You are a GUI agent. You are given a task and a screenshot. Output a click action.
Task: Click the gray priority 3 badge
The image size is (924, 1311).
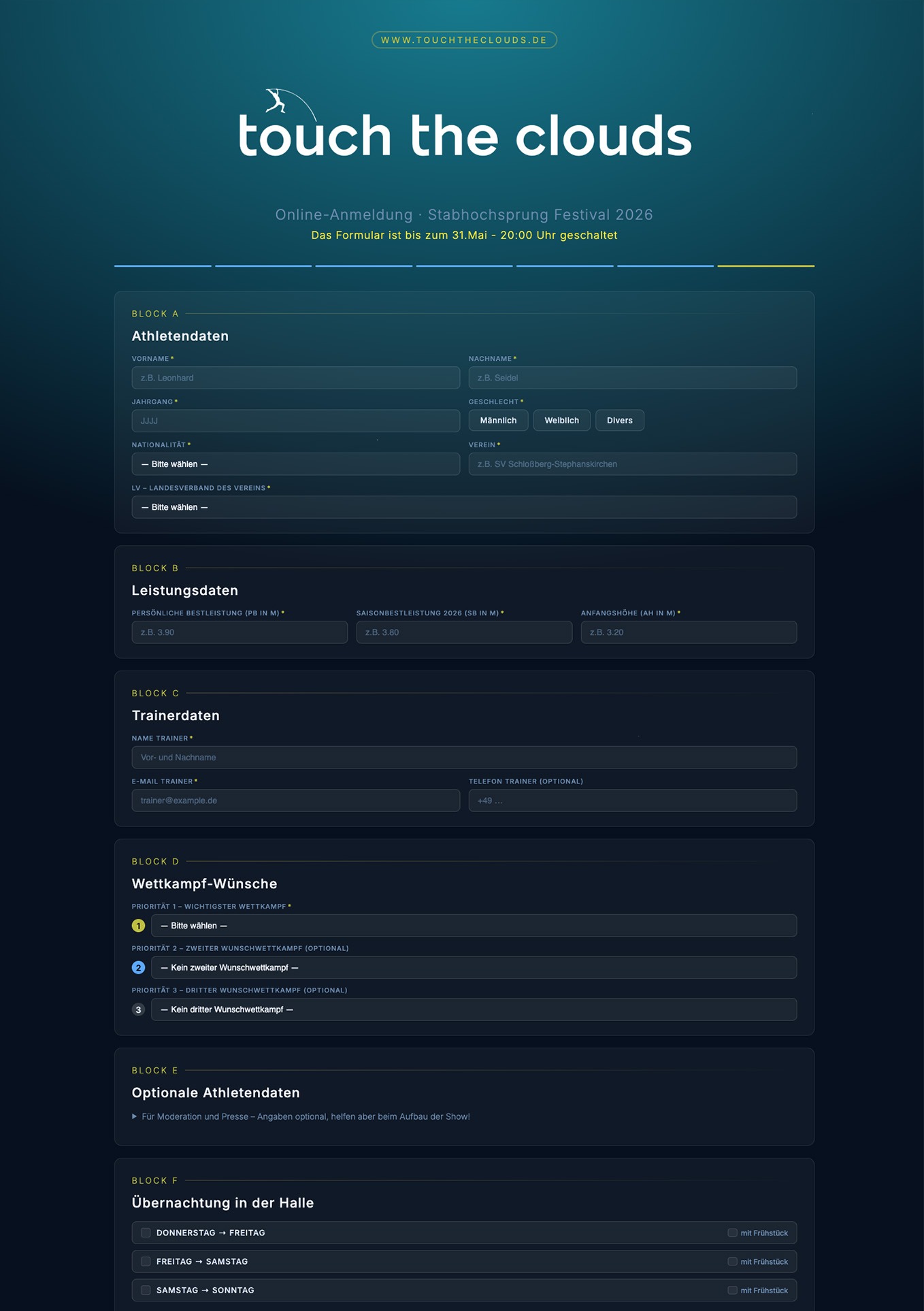pos(139,1009)
